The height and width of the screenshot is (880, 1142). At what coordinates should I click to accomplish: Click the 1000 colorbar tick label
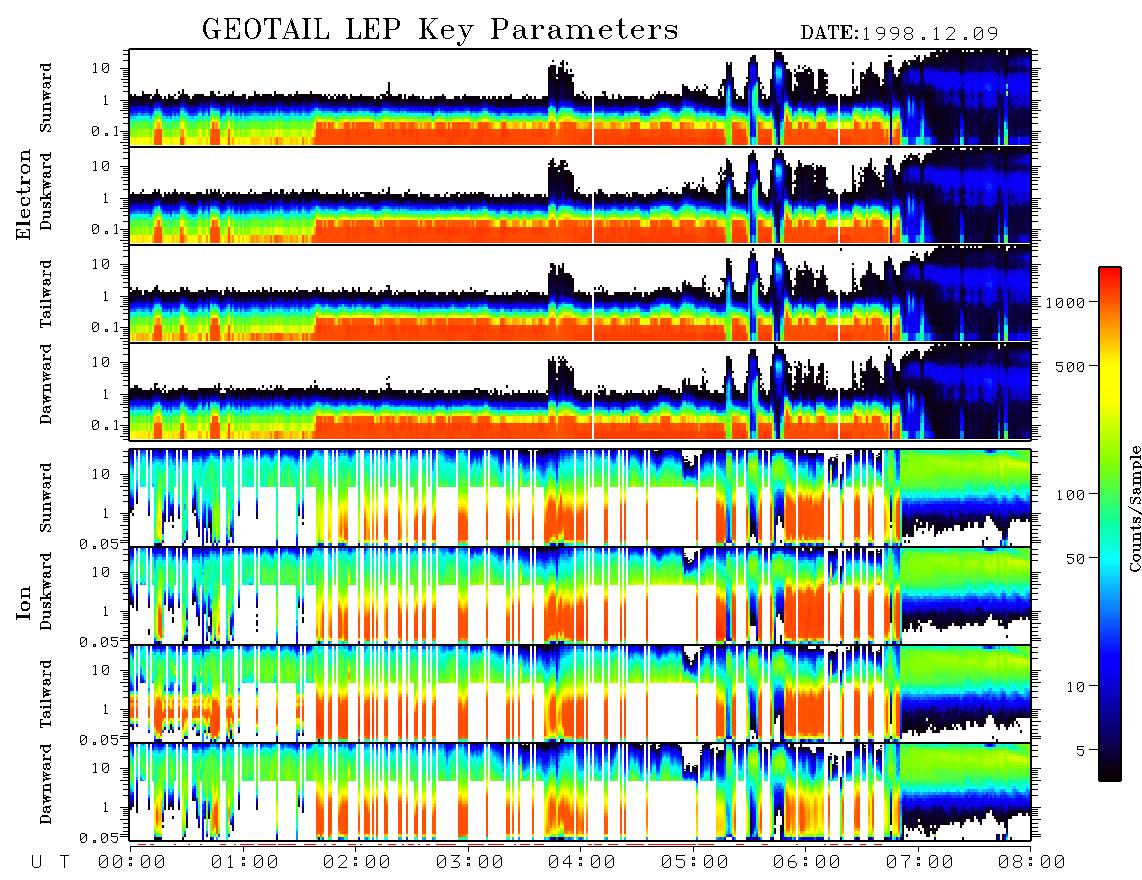pyautogui.click(x=1065, y=302)
